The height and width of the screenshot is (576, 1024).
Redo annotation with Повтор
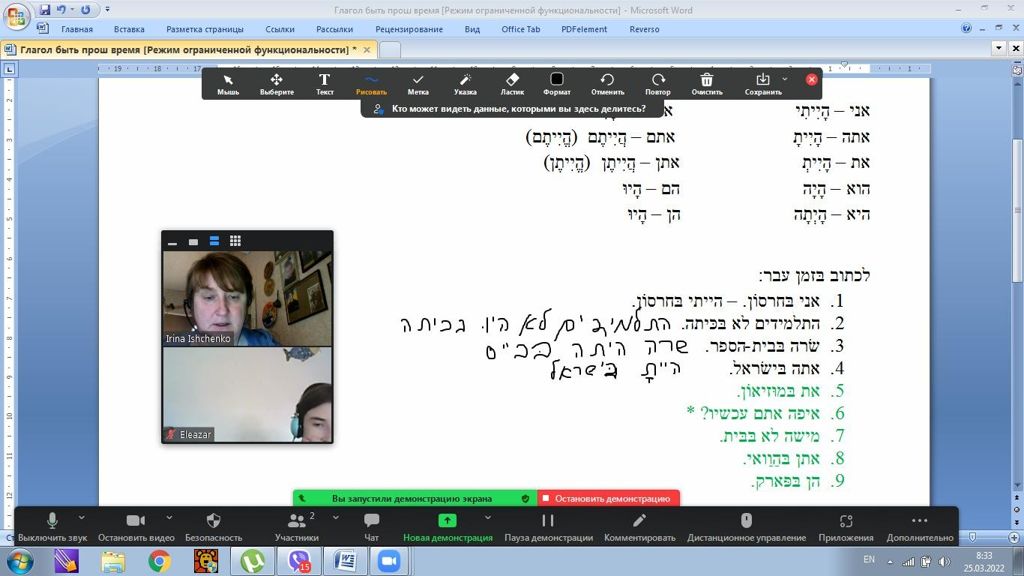coord(658,83)
